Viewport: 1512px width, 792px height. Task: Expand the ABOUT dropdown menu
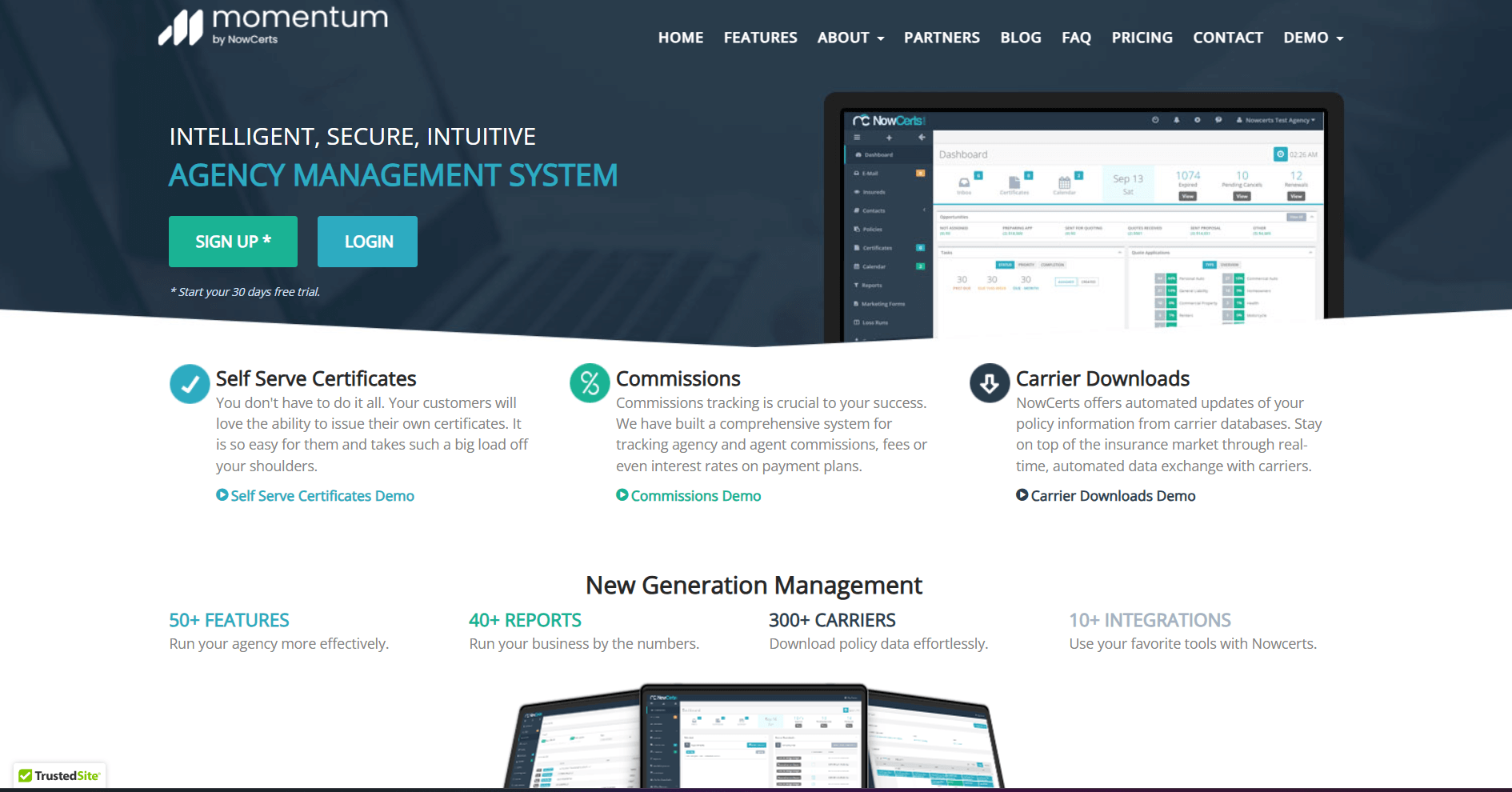pyautogui.click(x=850, y=38)
